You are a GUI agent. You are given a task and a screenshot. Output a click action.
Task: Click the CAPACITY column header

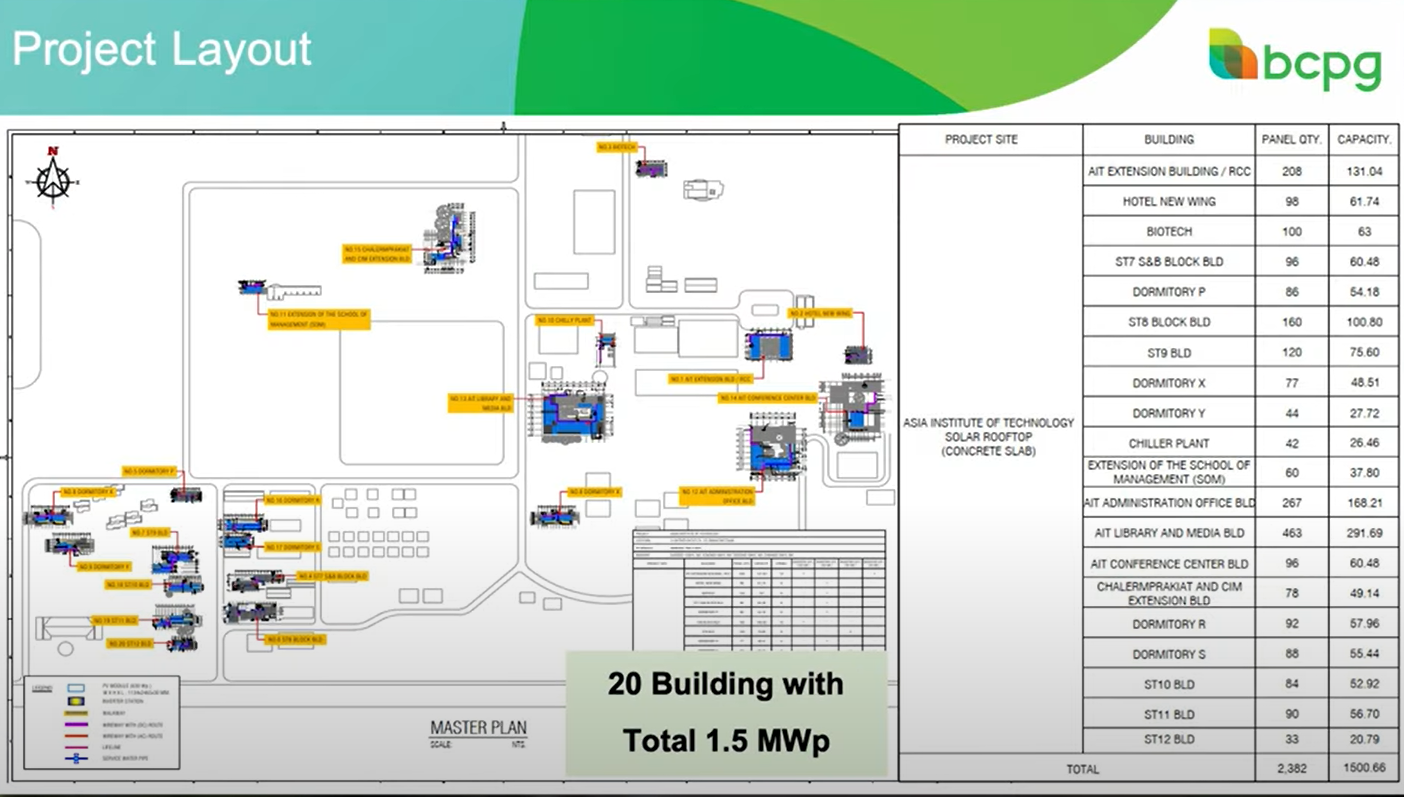coord(1364,140)
